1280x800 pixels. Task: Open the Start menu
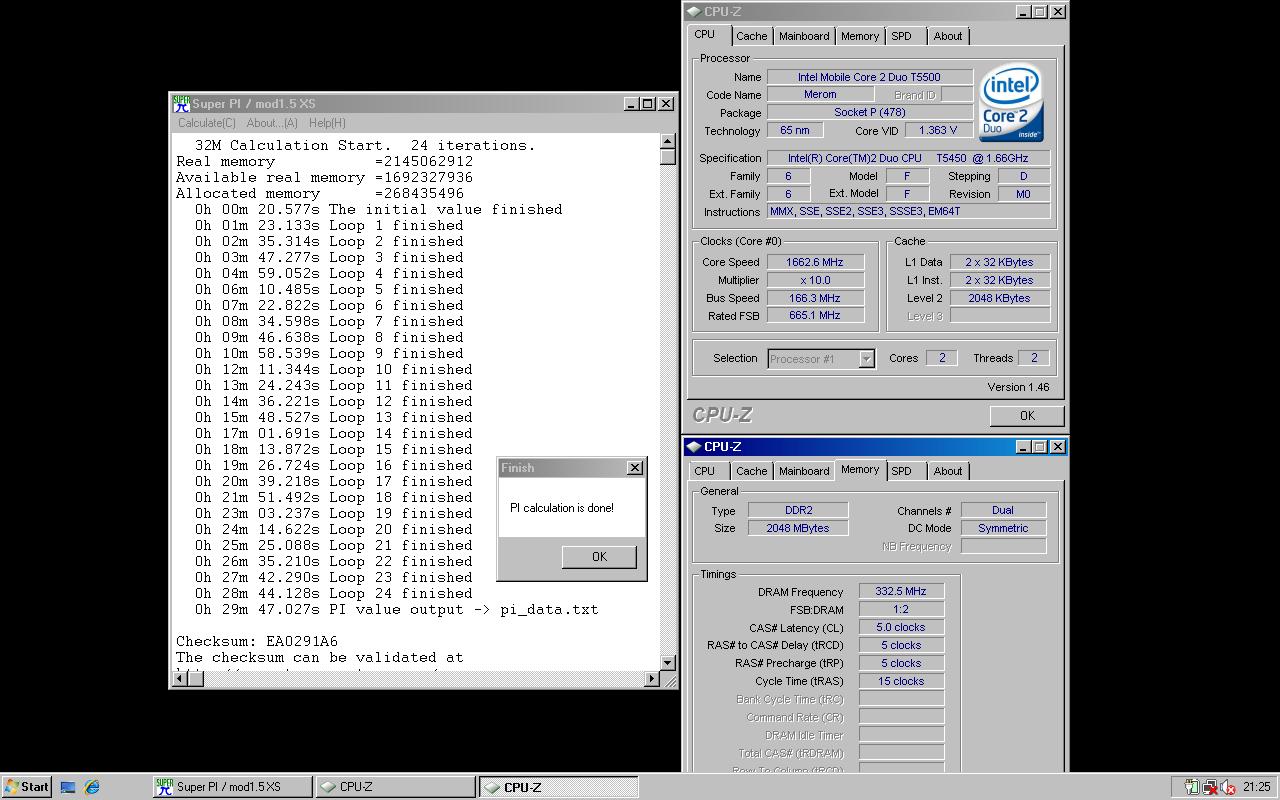[27, 787]
